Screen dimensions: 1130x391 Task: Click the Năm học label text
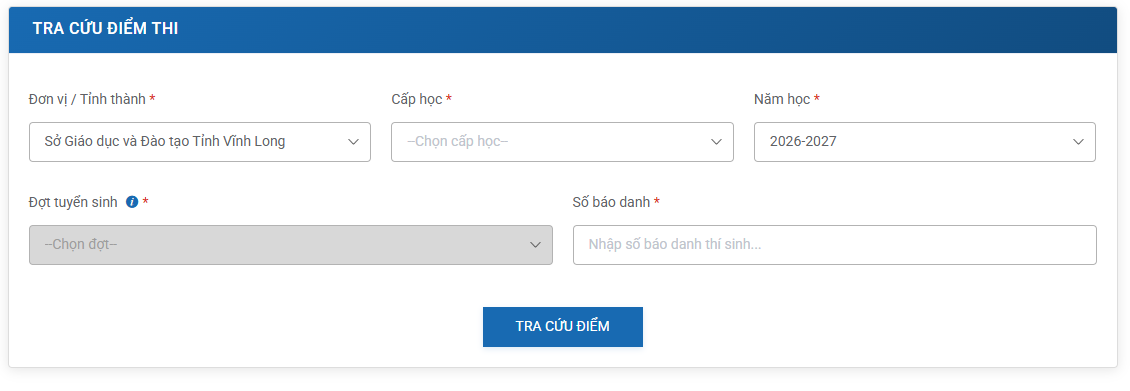(x=782, y=99)
